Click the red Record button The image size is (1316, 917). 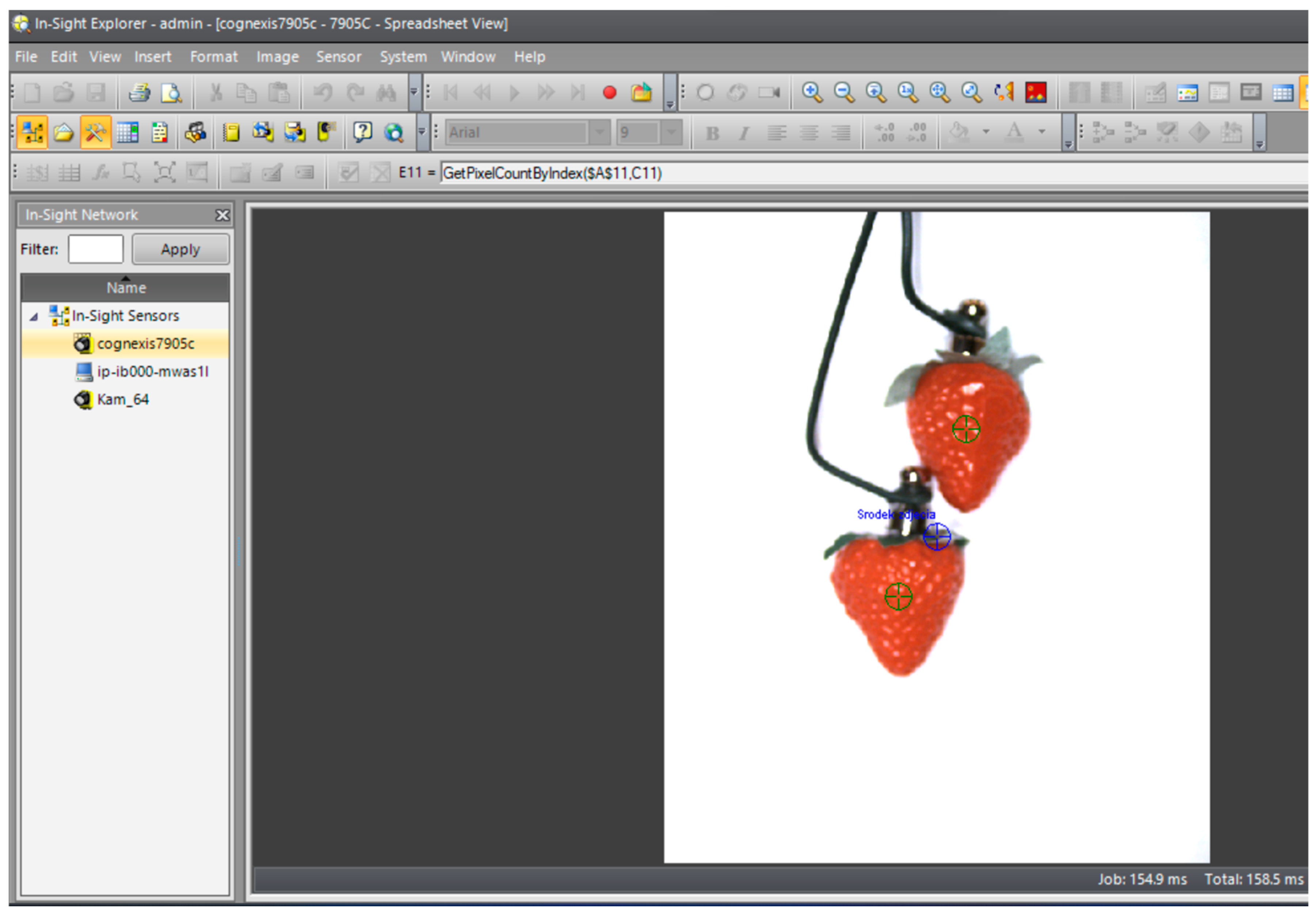coord(609,93)
